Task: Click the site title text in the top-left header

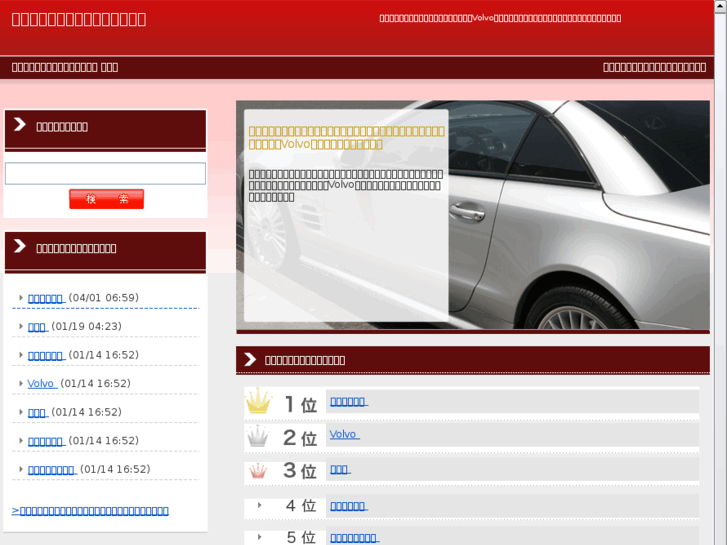Action: coord(79,19)
